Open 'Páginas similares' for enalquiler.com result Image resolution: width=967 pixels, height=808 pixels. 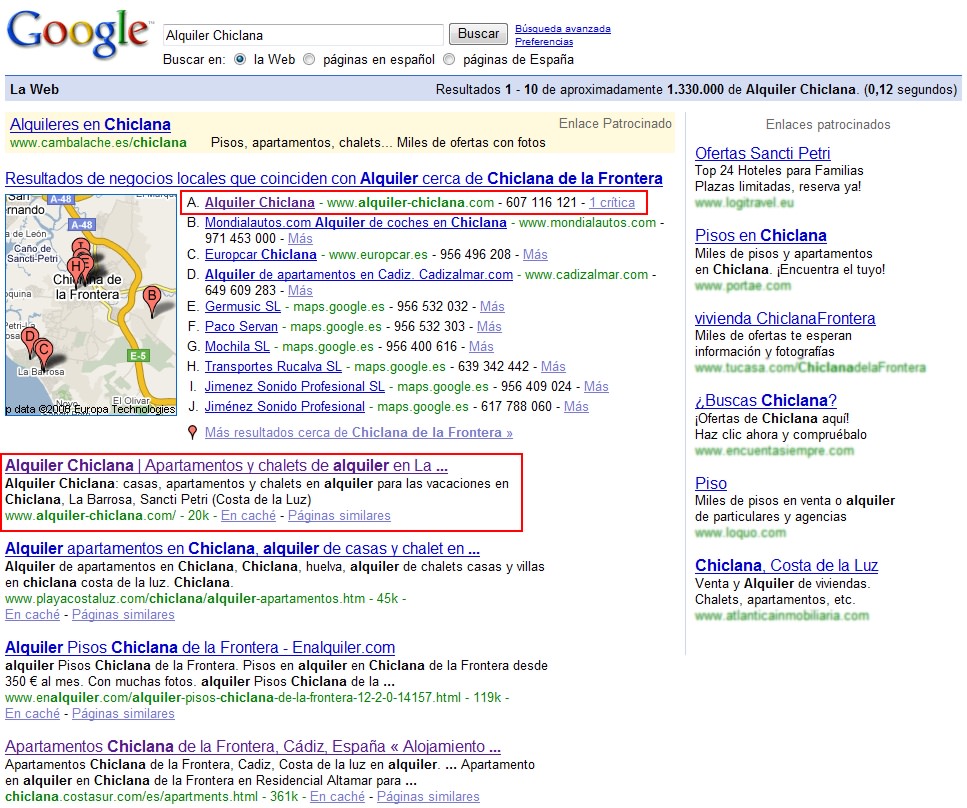(x=123, y=714)
